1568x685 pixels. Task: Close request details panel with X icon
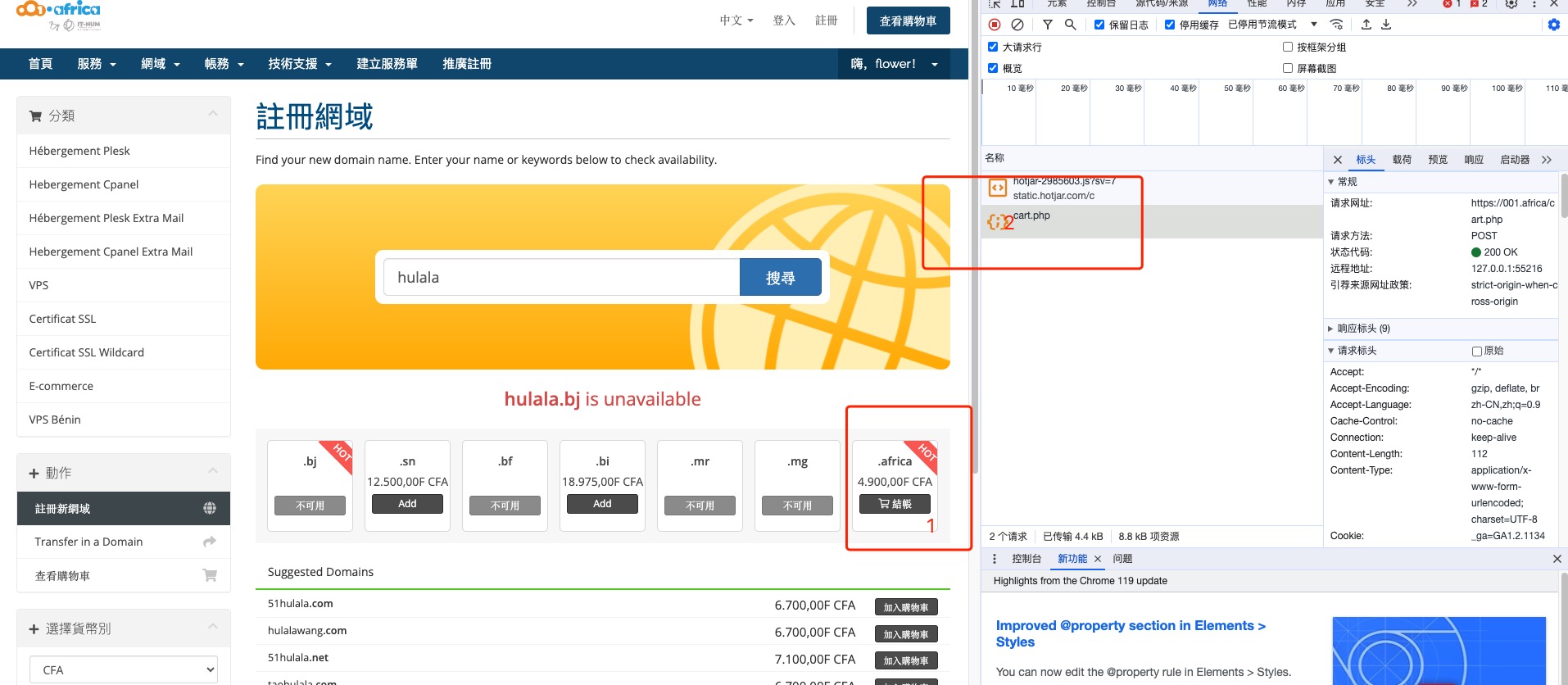pyautogui.click(x=1338, y=160)
